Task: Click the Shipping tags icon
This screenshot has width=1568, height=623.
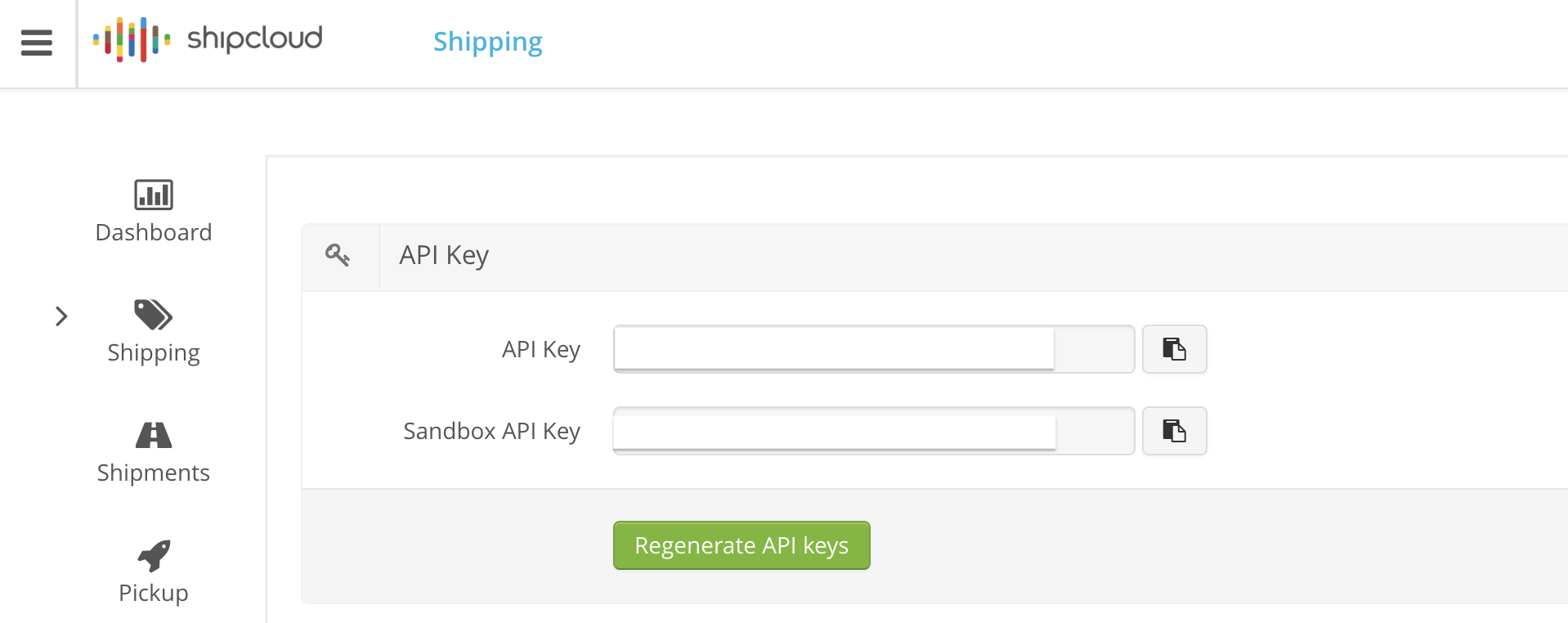Action: click(x=154, y=315)
